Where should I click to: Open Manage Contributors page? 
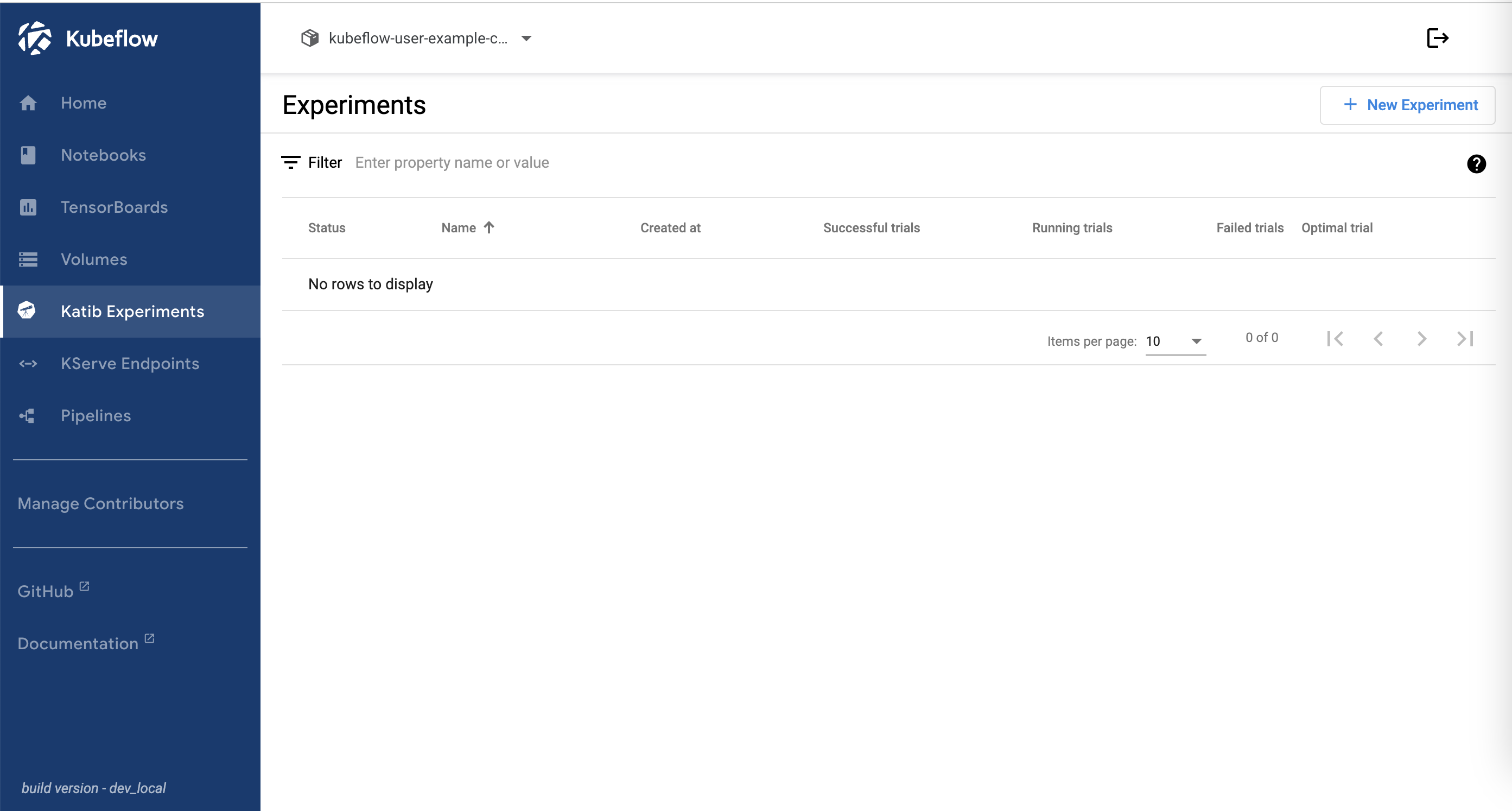100,503
